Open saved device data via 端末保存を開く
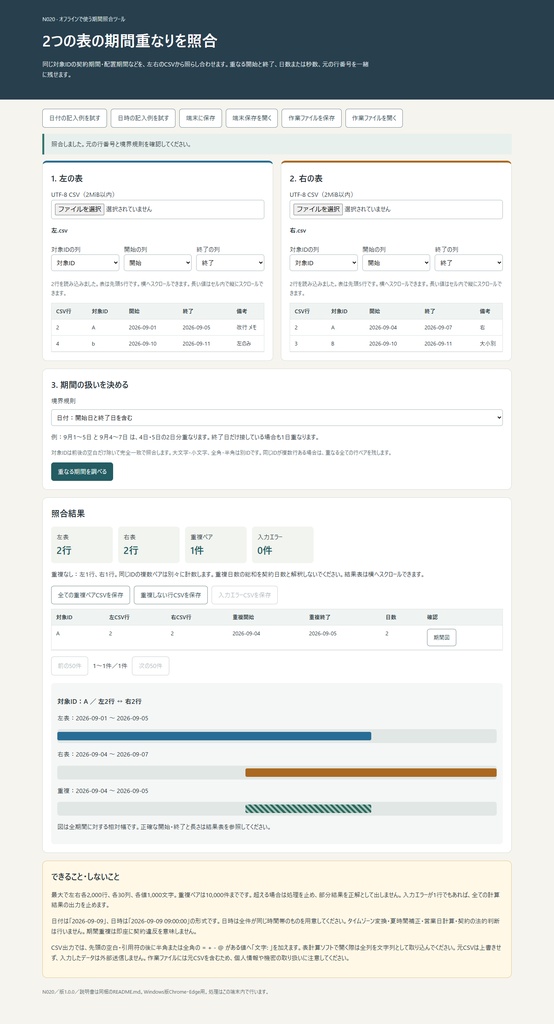The width and height of the screenshot is (554, 1024). pos(252,118)
